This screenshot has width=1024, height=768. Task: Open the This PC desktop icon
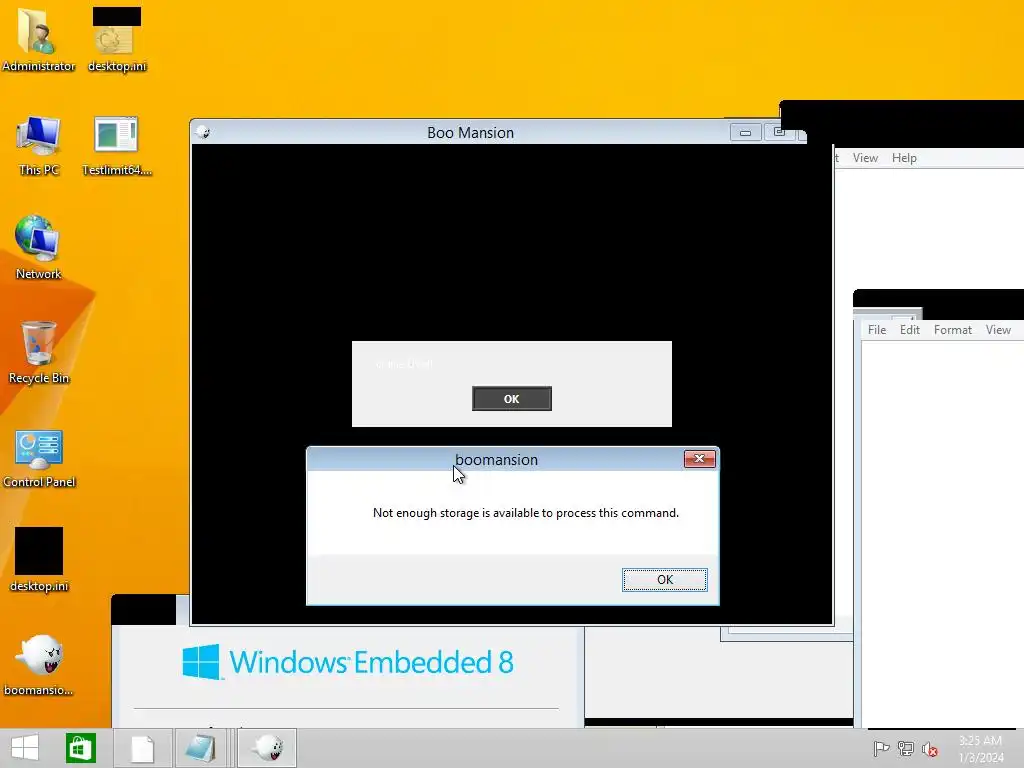click(x=38, y=145)
